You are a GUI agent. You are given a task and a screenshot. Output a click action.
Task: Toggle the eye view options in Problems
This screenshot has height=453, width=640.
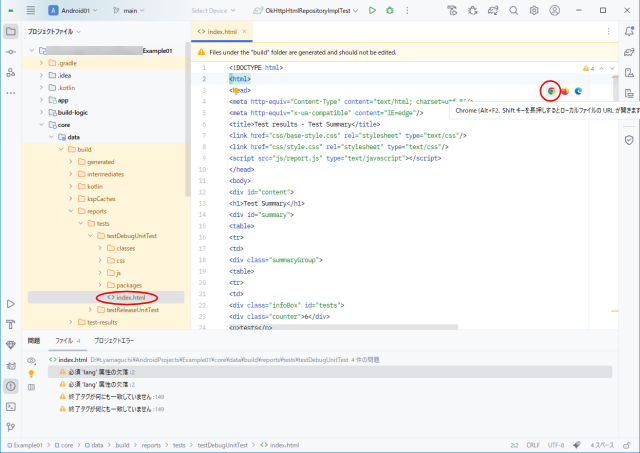[31, 359]
